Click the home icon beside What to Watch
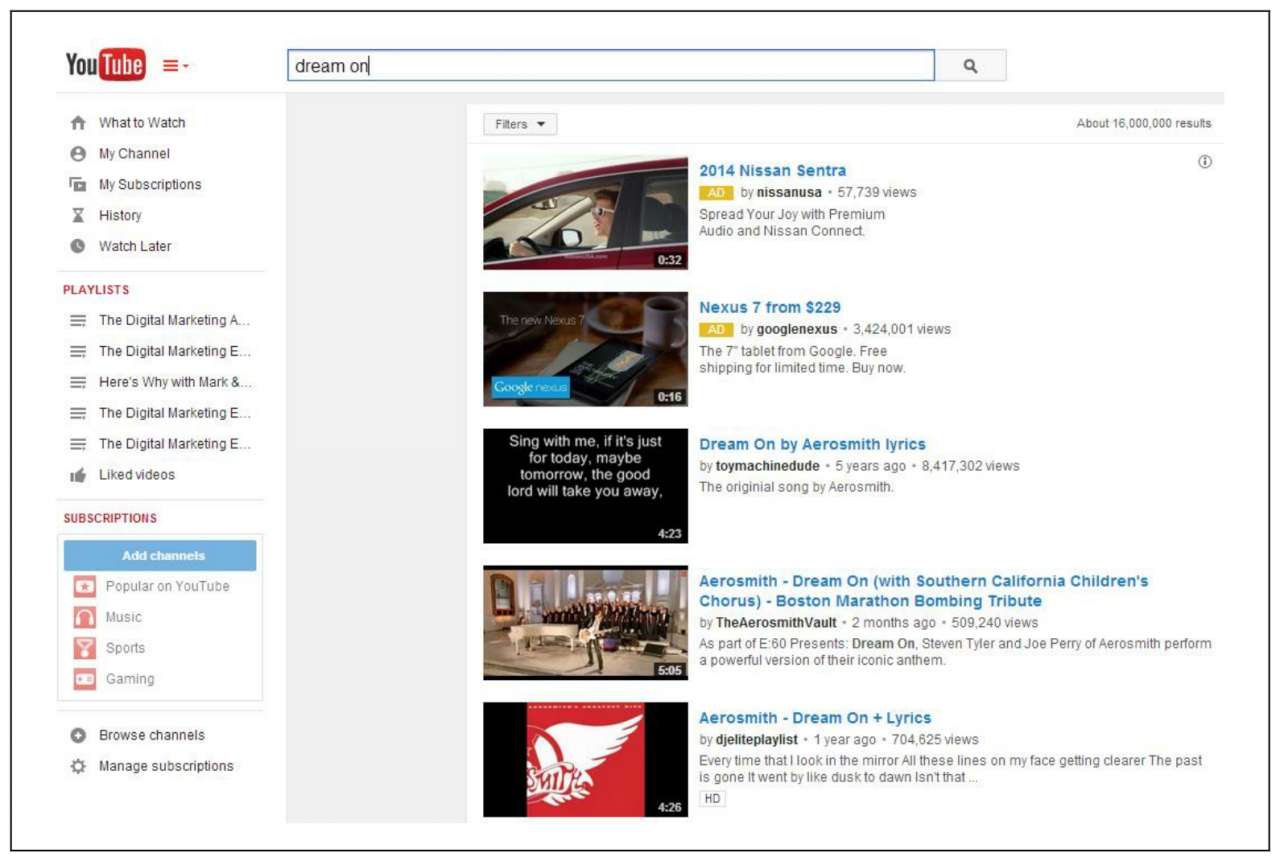 tap(78, 123)
